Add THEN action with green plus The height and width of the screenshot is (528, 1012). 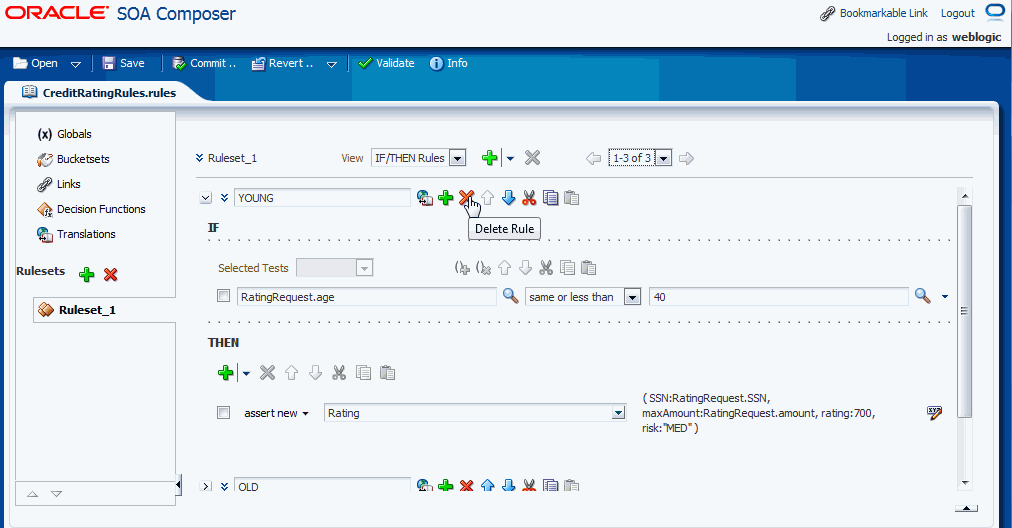pyautogui.click(x=225, y=372)
